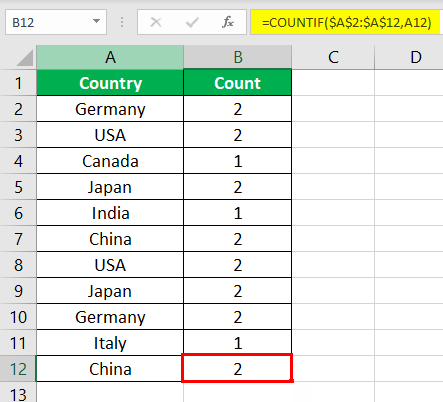Select row 9 header

(18, 291)
